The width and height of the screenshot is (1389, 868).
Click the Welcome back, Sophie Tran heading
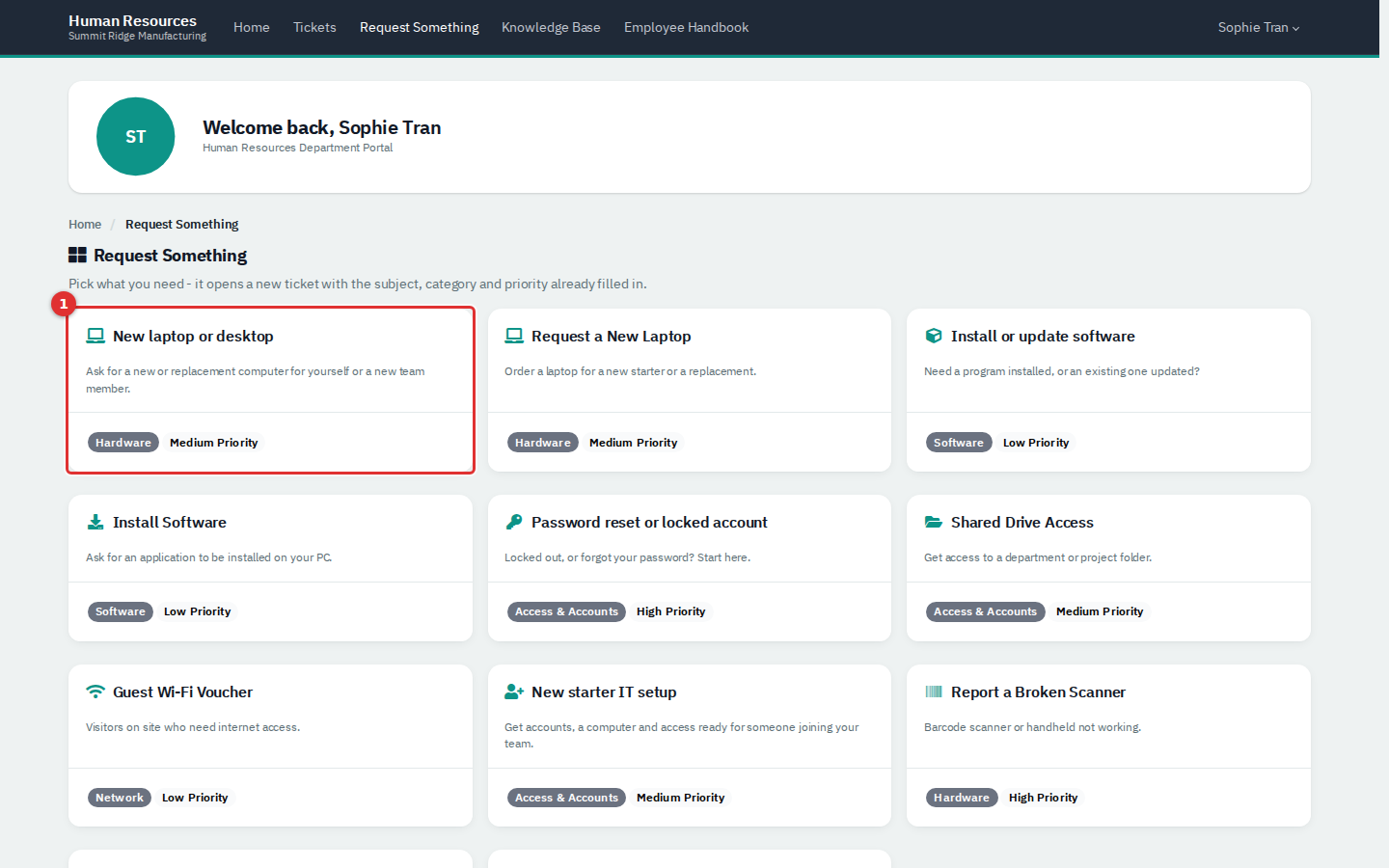pos(322,127)
